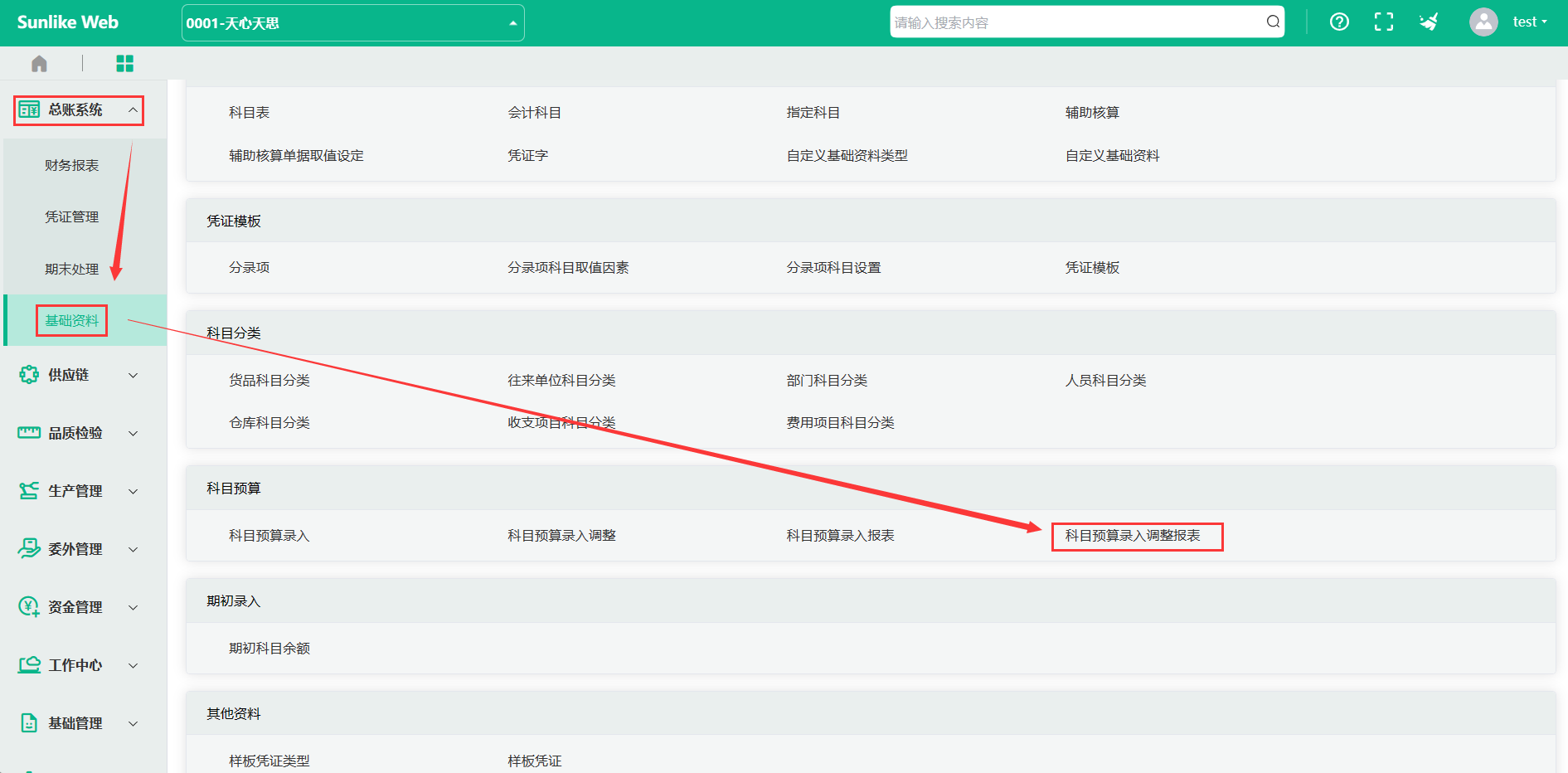Open 科目预算录入报表
Viewport: 1568px width, 773px height.
pos(841,536)
